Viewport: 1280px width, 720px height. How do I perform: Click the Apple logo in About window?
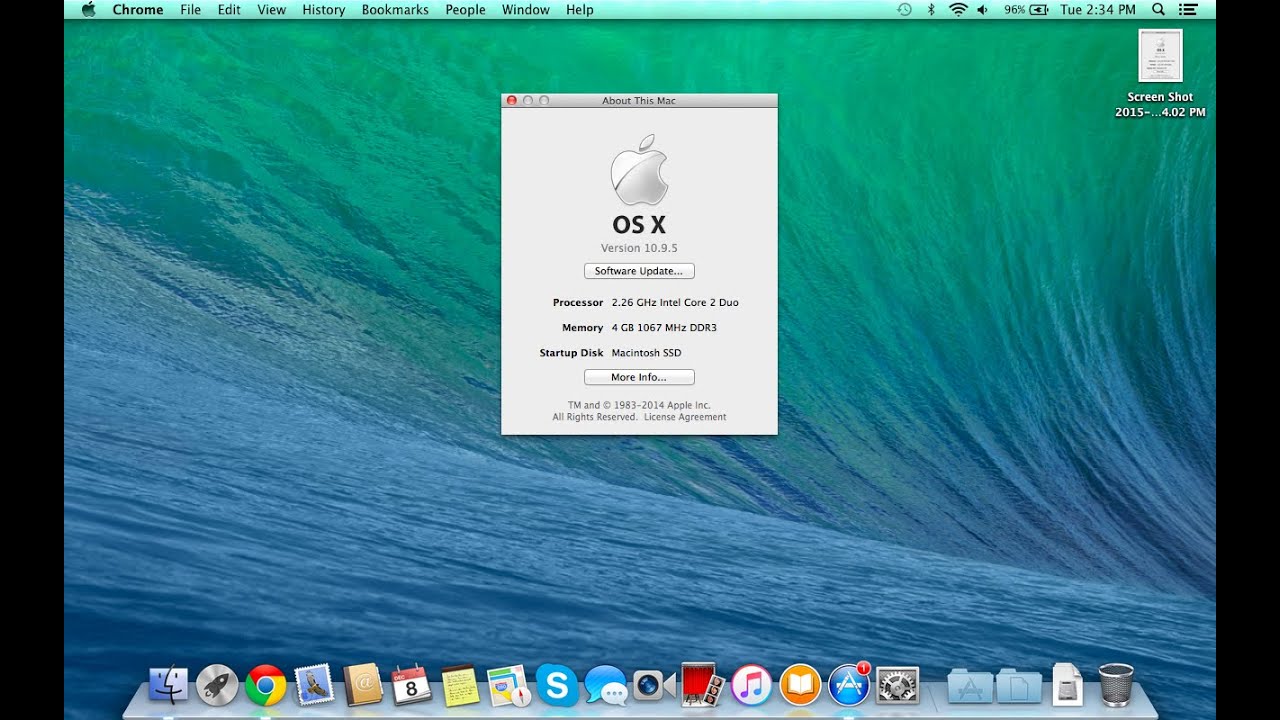[639, 170]
